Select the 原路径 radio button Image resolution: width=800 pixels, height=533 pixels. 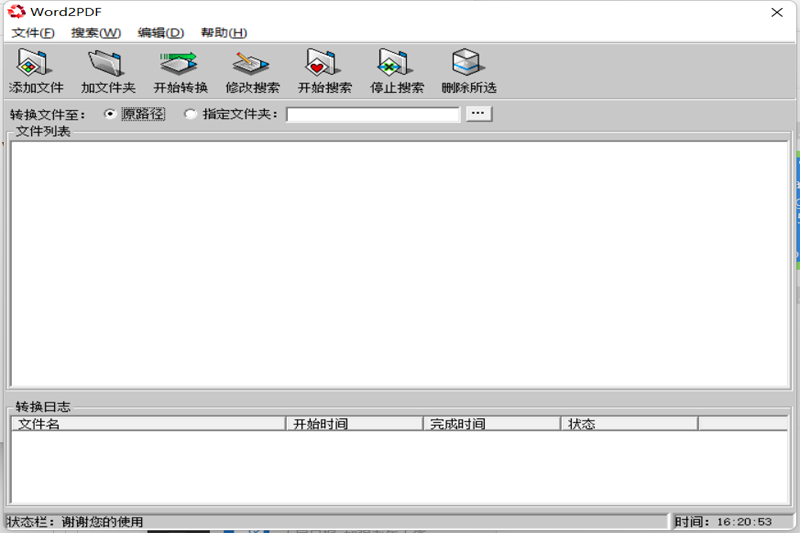110,114
